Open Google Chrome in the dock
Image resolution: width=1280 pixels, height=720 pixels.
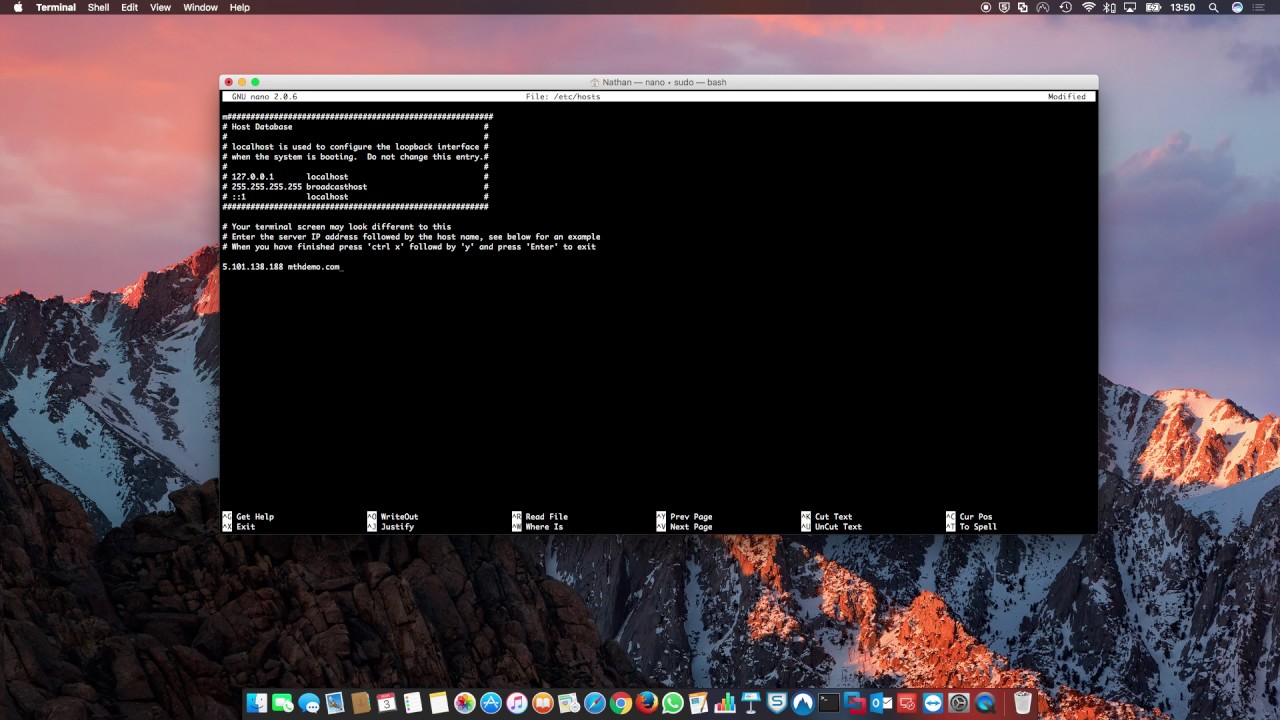pyautogui.click(x=620, y=703)
